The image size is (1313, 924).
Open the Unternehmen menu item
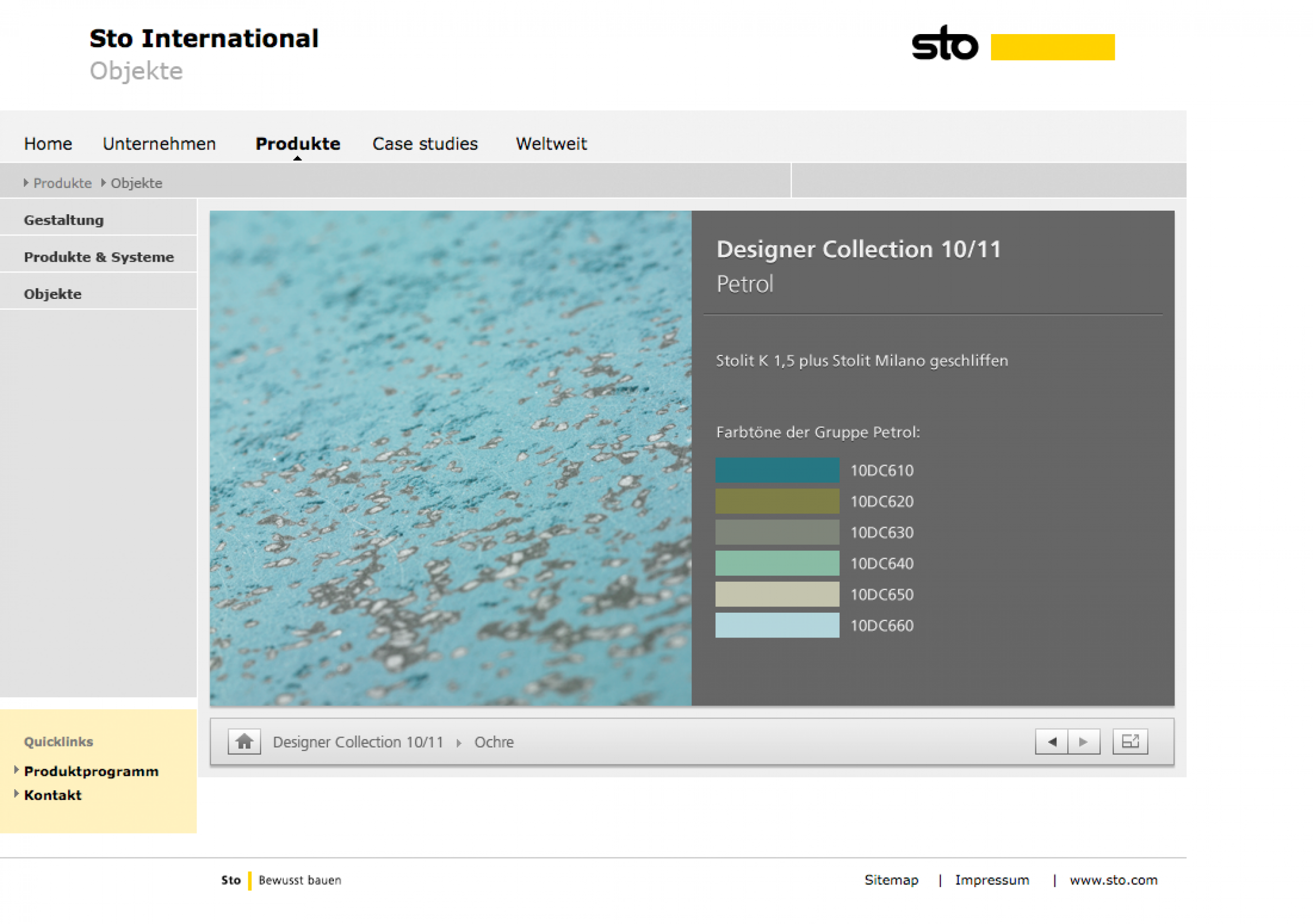pyautogui.click(x=159, y=144)
